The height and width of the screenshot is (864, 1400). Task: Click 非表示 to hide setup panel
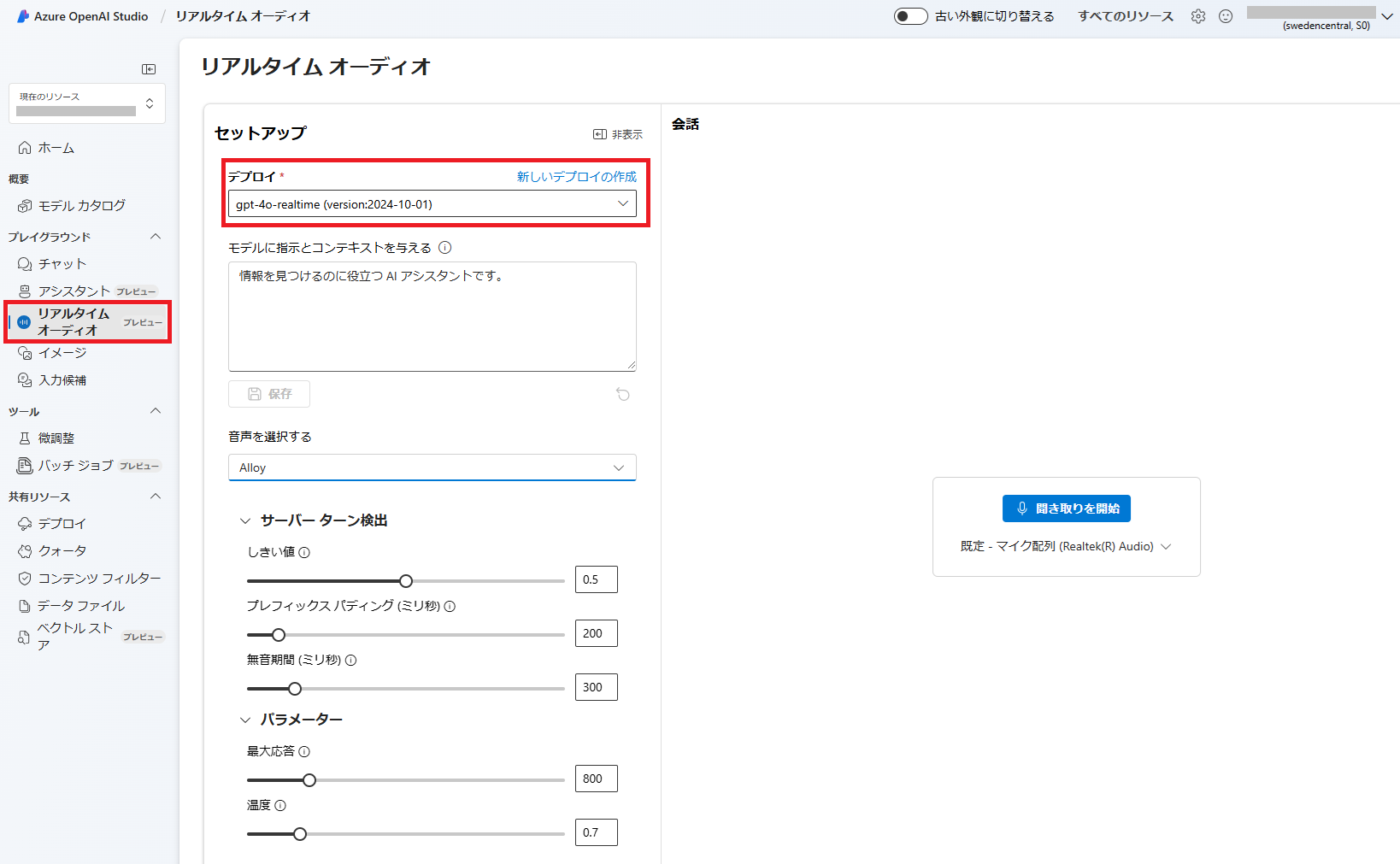point(618,134)
